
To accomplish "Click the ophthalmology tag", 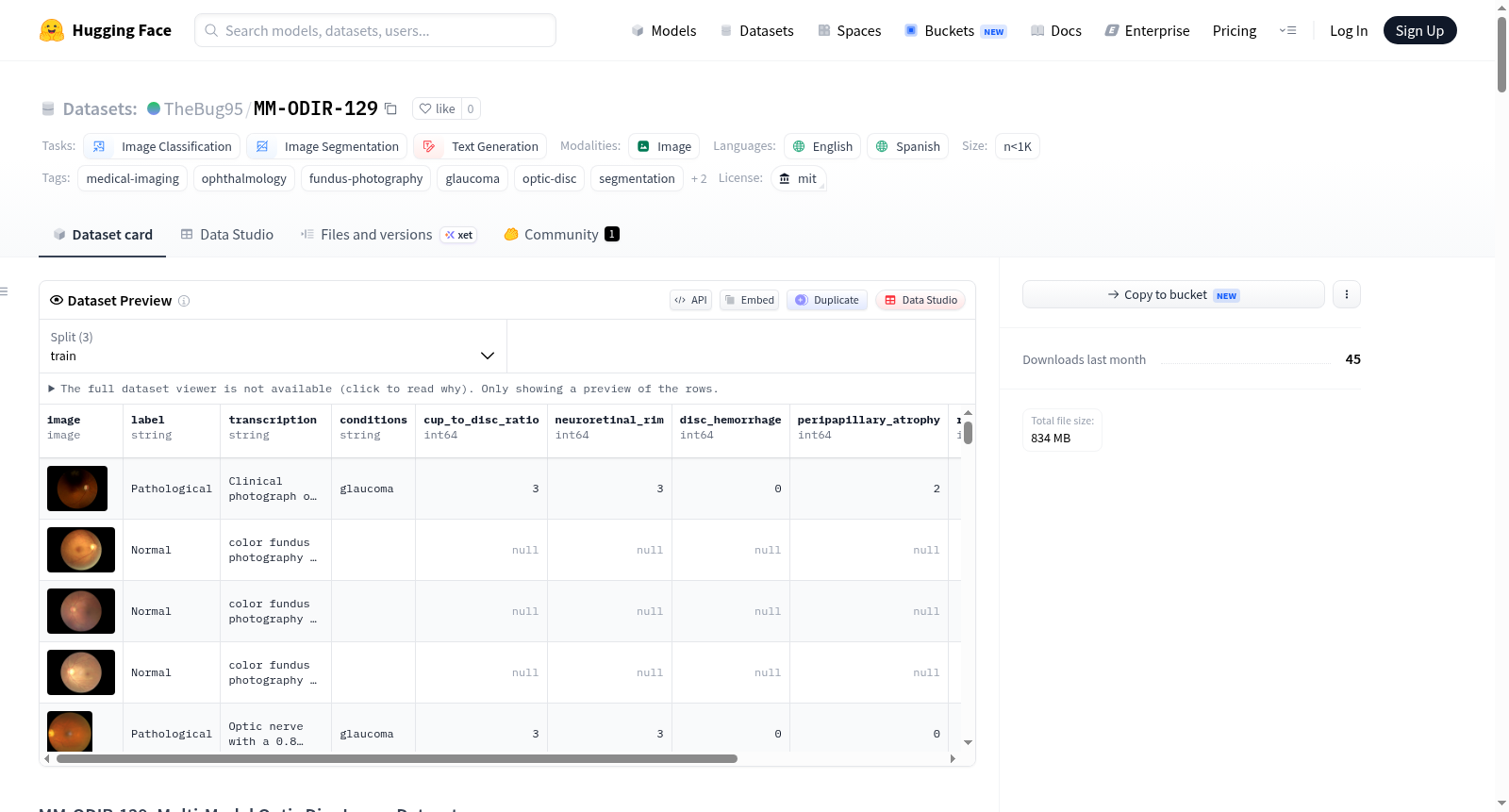I will 244,178.
